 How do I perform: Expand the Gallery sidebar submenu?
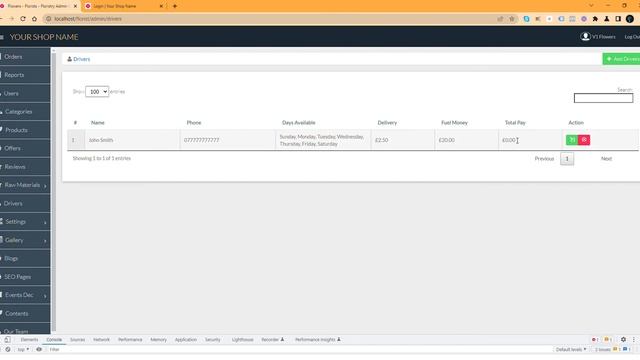tap(45, 241)
